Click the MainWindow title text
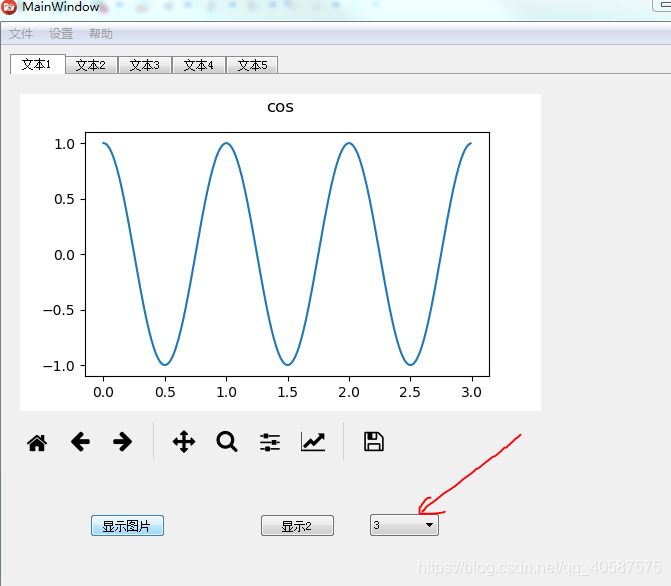 (x=61, y=7)
